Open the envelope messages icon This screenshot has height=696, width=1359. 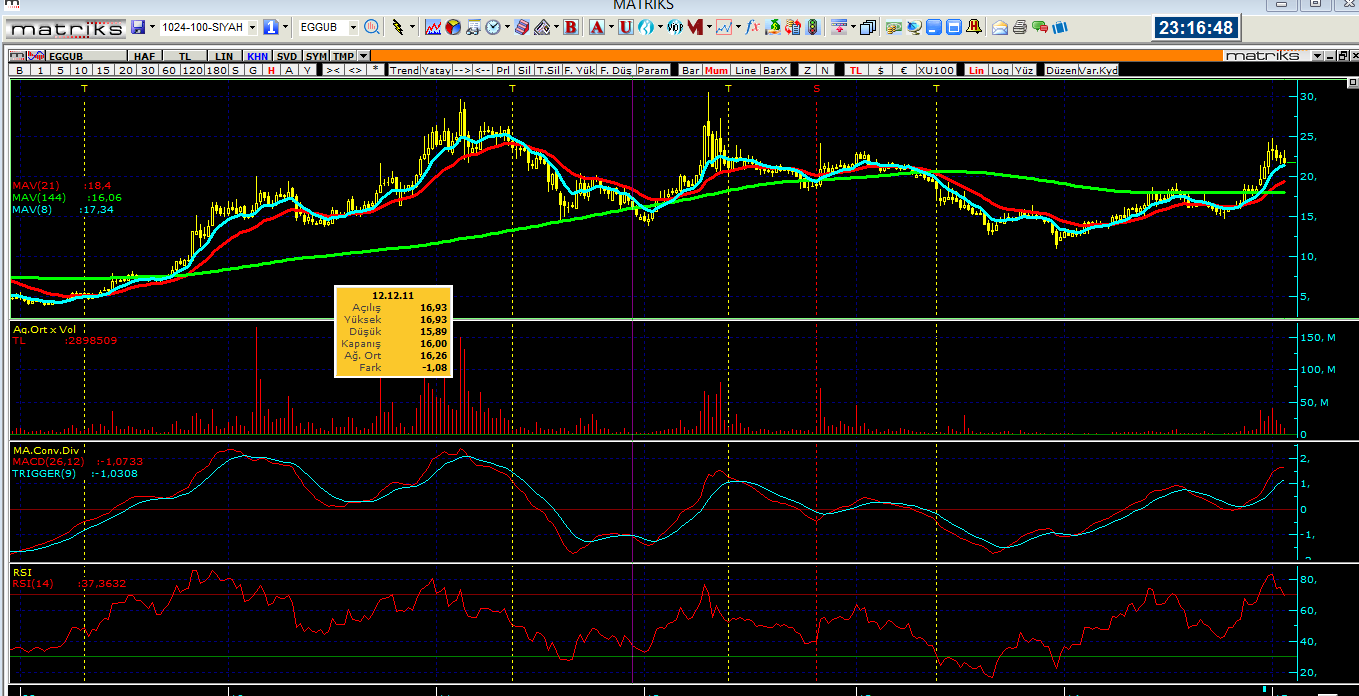(x=999, y=28)
